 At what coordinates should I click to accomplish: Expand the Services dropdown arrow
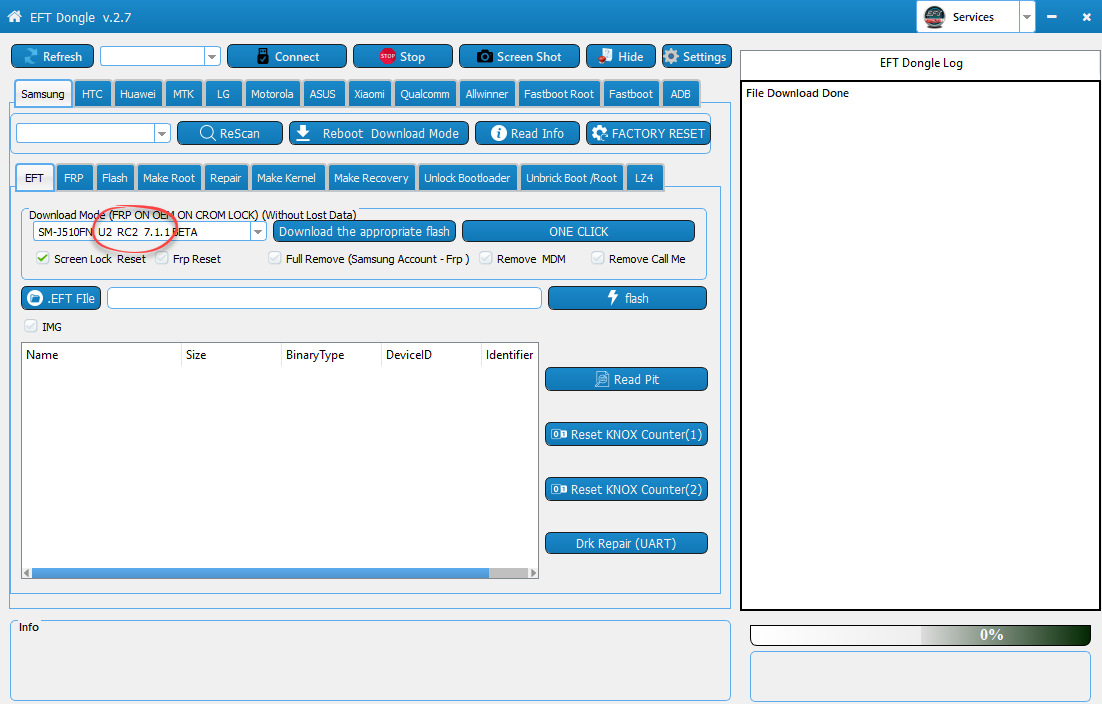tap(1027, 17)
